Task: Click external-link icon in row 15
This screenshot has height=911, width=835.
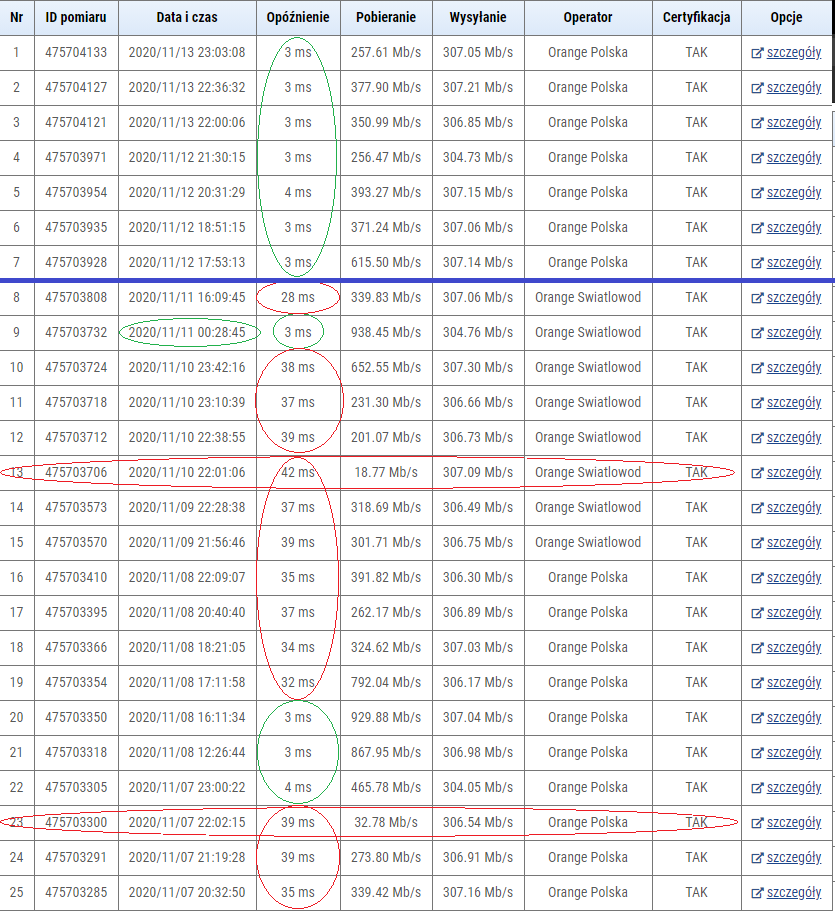Action: coord(757,543)
